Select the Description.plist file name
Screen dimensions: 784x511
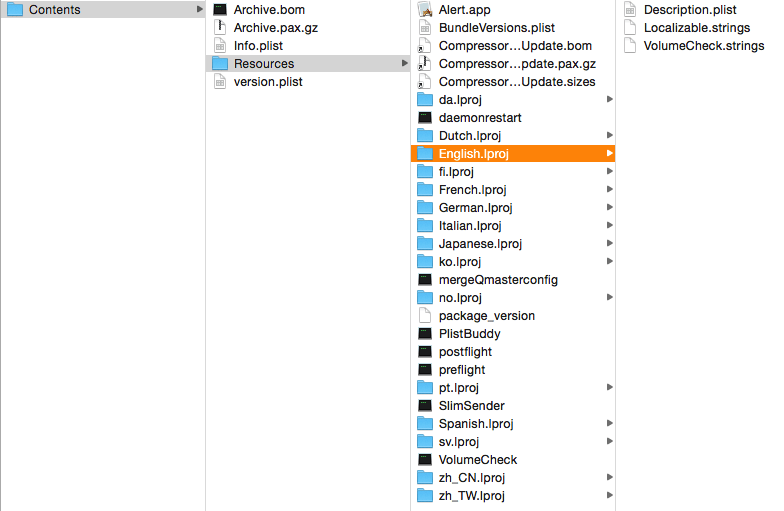click(690, 10)
